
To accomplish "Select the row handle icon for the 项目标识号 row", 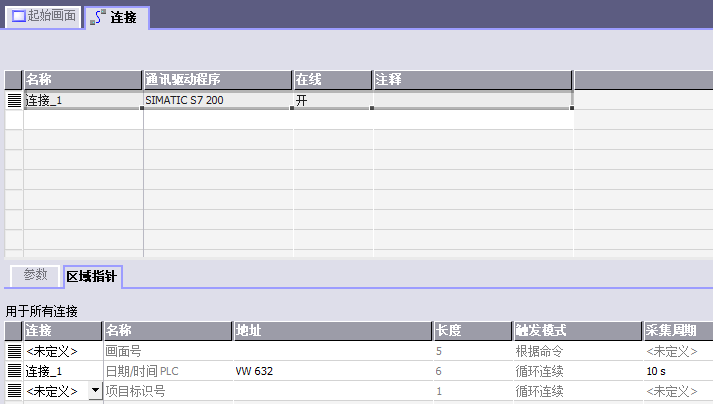I will (14, 391).
